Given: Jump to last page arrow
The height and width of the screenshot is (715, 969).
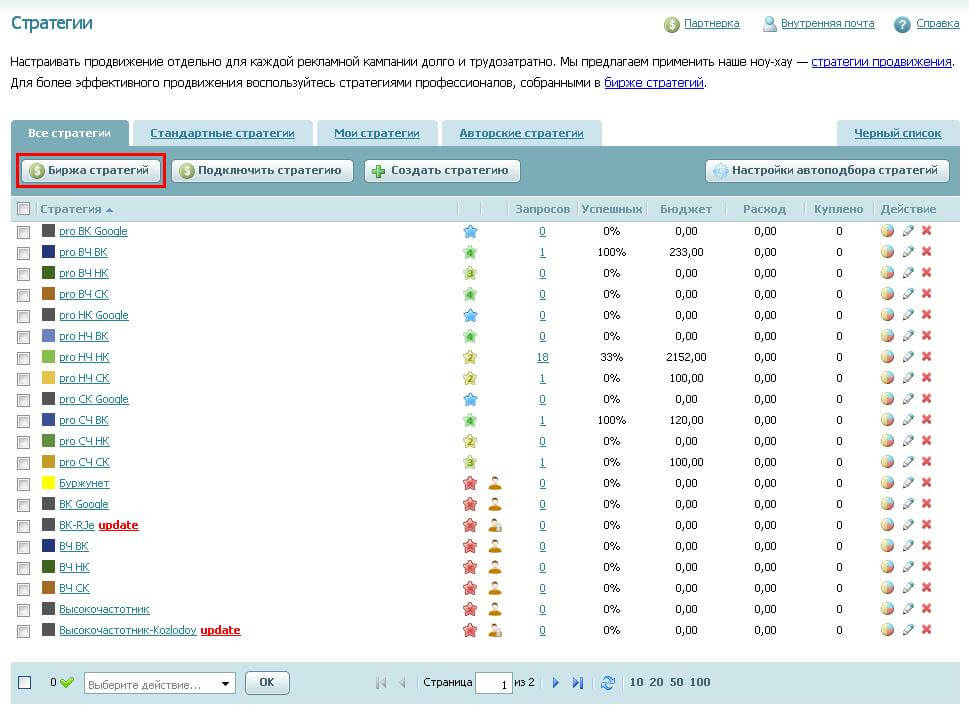Looking at the screenshot, I should click(577, 683).
